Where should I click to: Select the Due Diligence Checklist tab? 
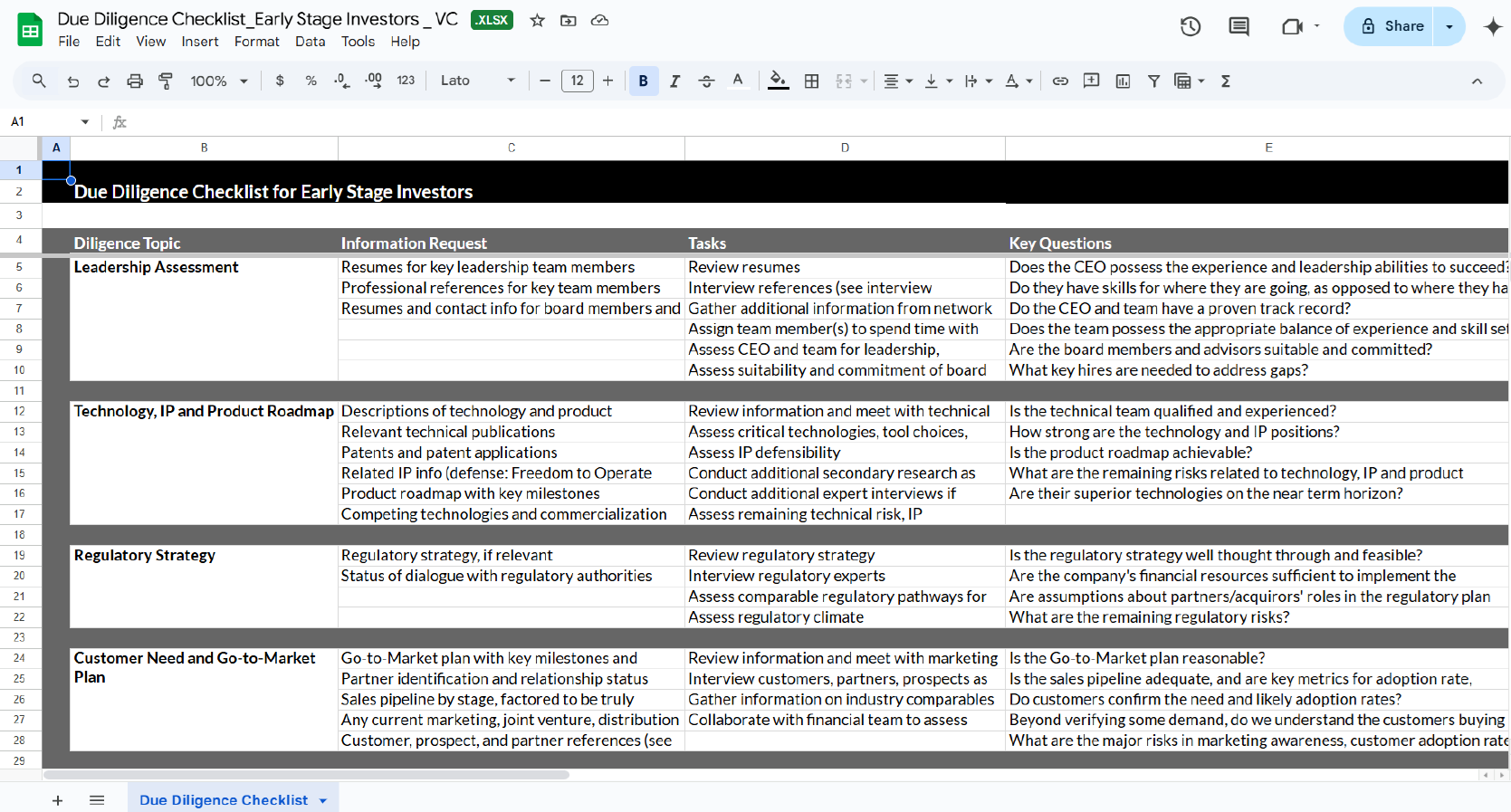click(224, 800)
